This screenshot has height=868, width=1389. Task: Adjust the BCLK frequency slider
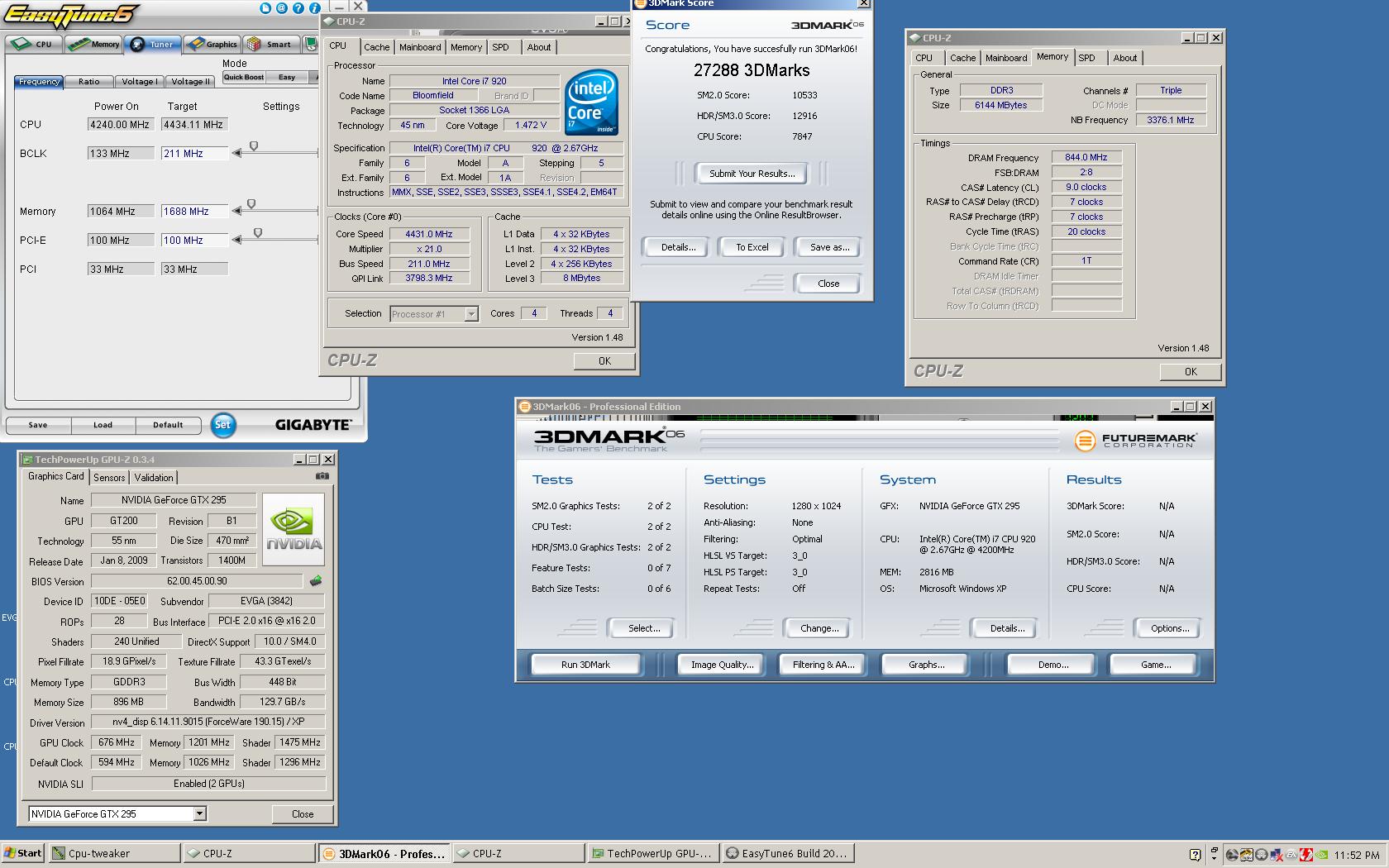pyautogui.click(x=254, y=146)
